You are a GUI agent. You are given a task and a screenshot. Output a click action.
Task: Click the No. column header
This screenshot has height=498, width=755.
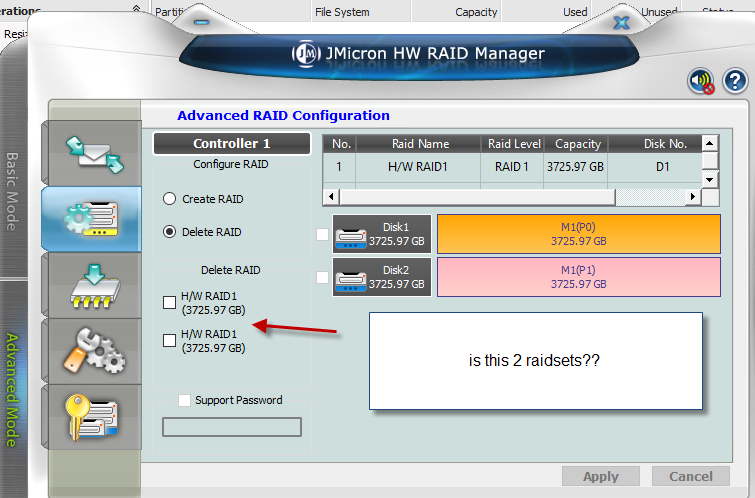(x=340, y=144)
